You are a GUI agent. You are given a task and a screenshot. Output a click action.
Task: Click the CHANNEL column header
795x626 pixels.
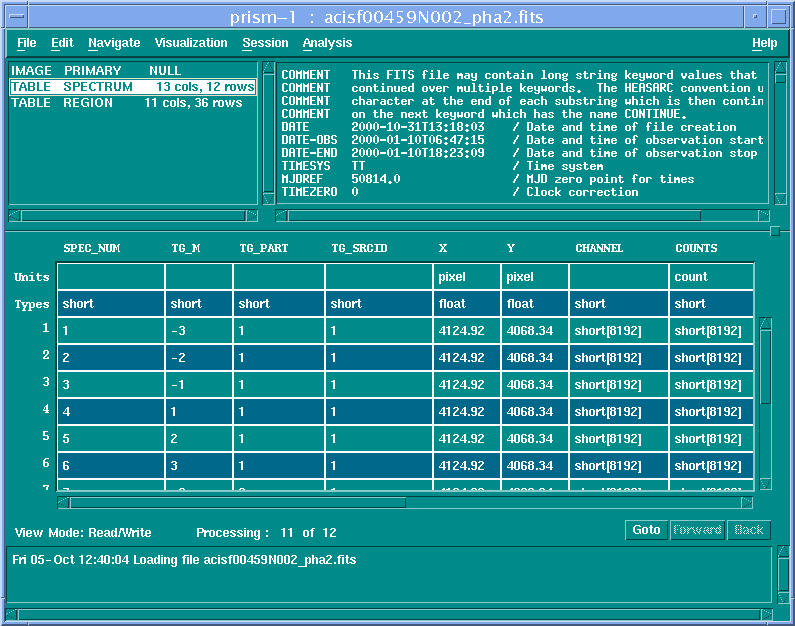pyautogui.click(x=599, y=248)
